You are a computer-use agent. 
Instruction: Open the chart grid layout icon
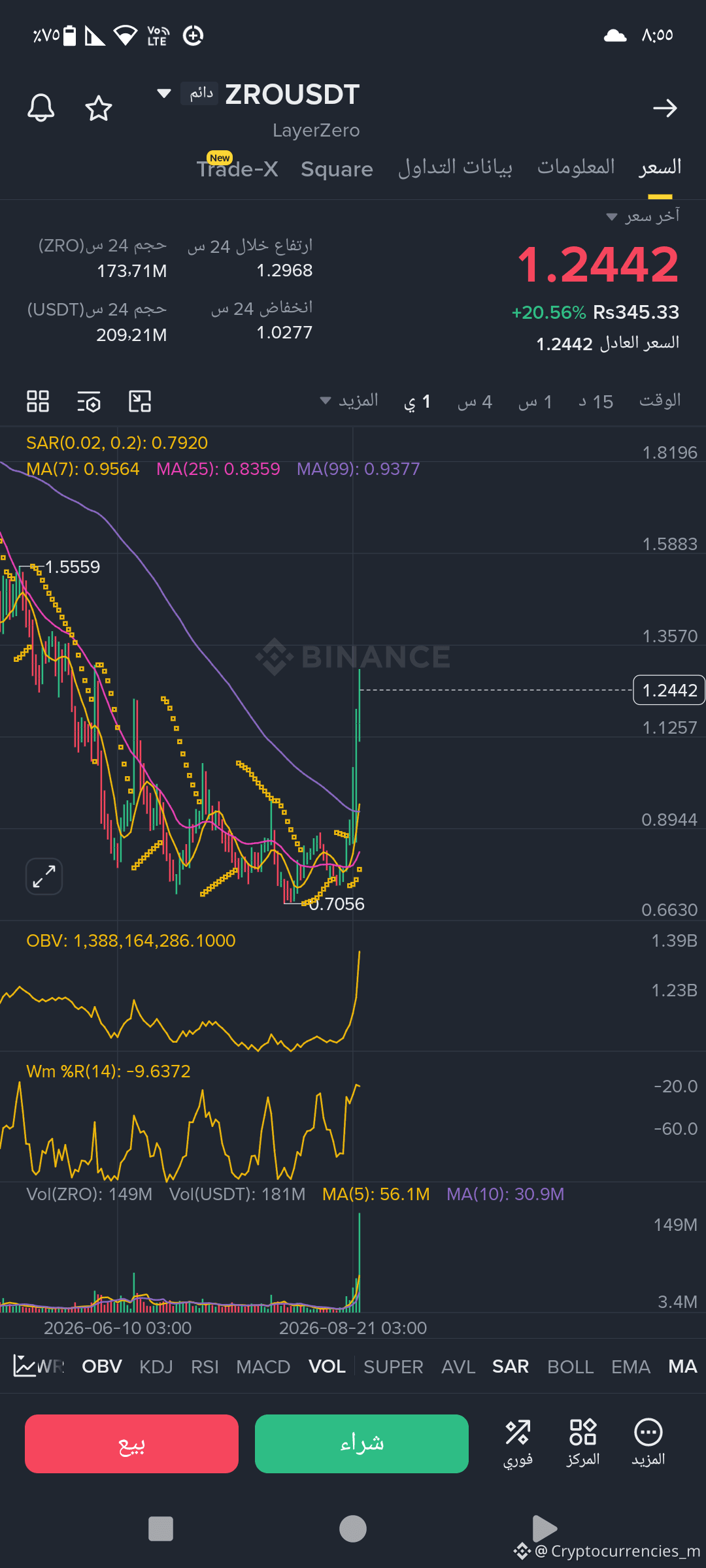[38, 401]
